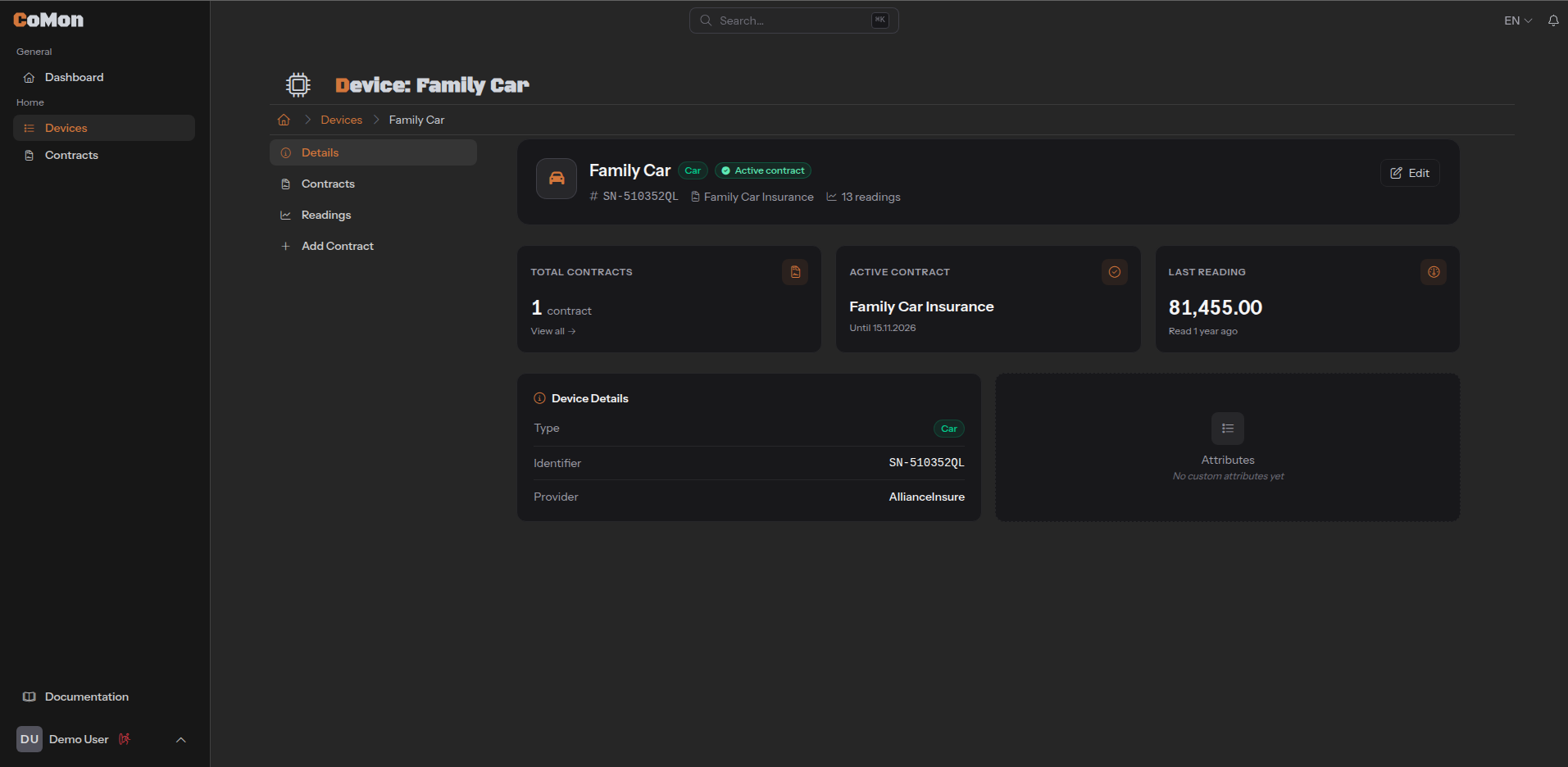This screenshot has width=1568, height=767.
Task: Click the device chip icon by the title
Action: 298,85
